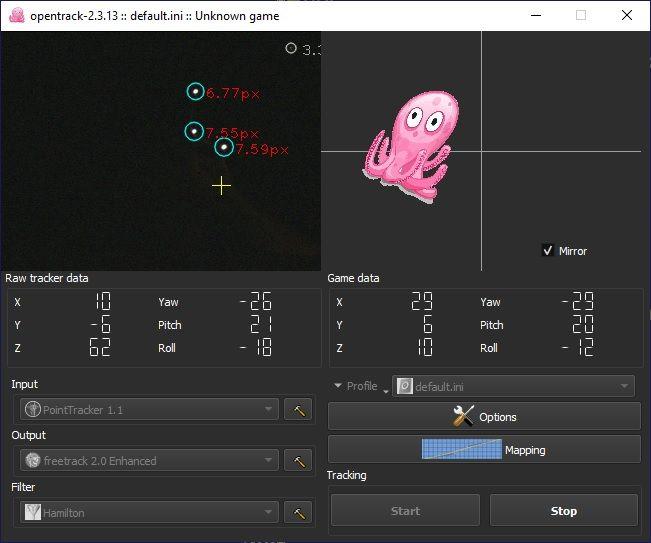
Task: Open the Mapping curves window
Action: coord(484,450)
